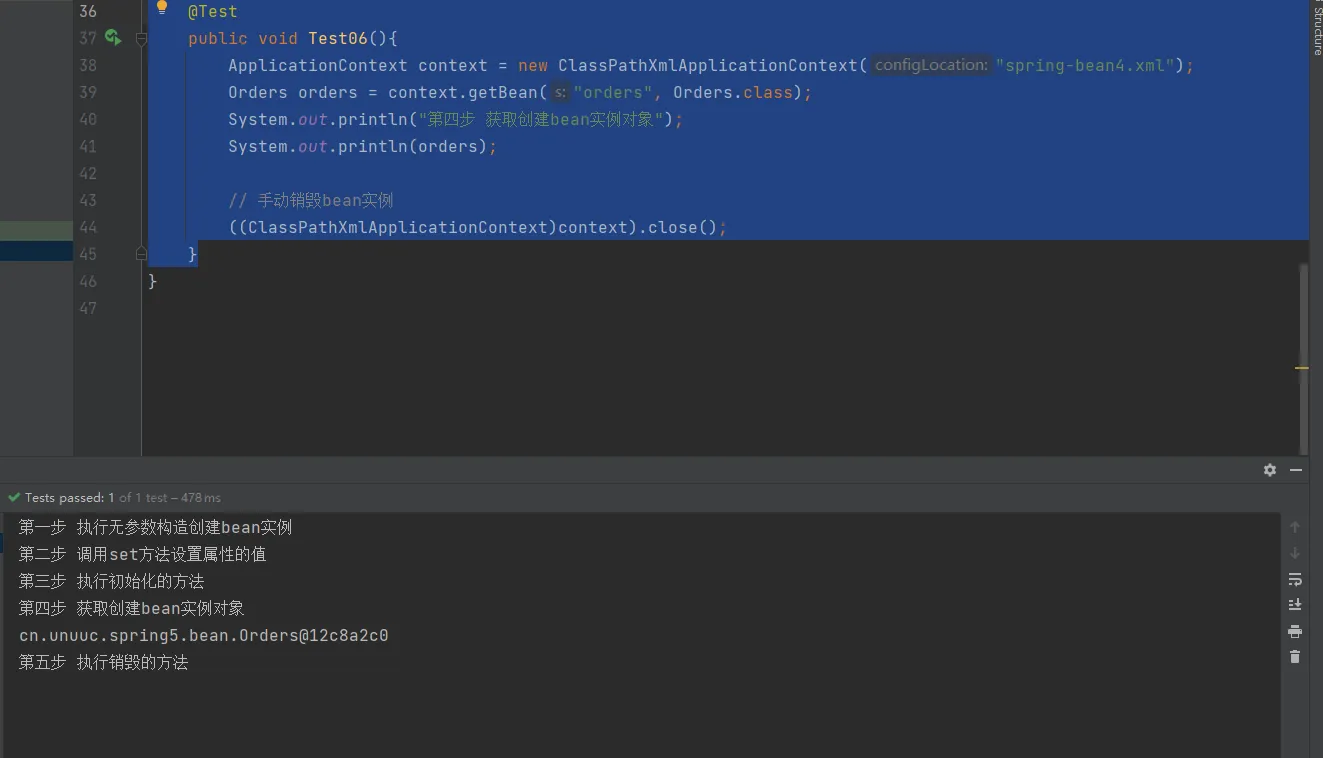
Task: Click line number 46 in the gutter
Action: [88, 281]
